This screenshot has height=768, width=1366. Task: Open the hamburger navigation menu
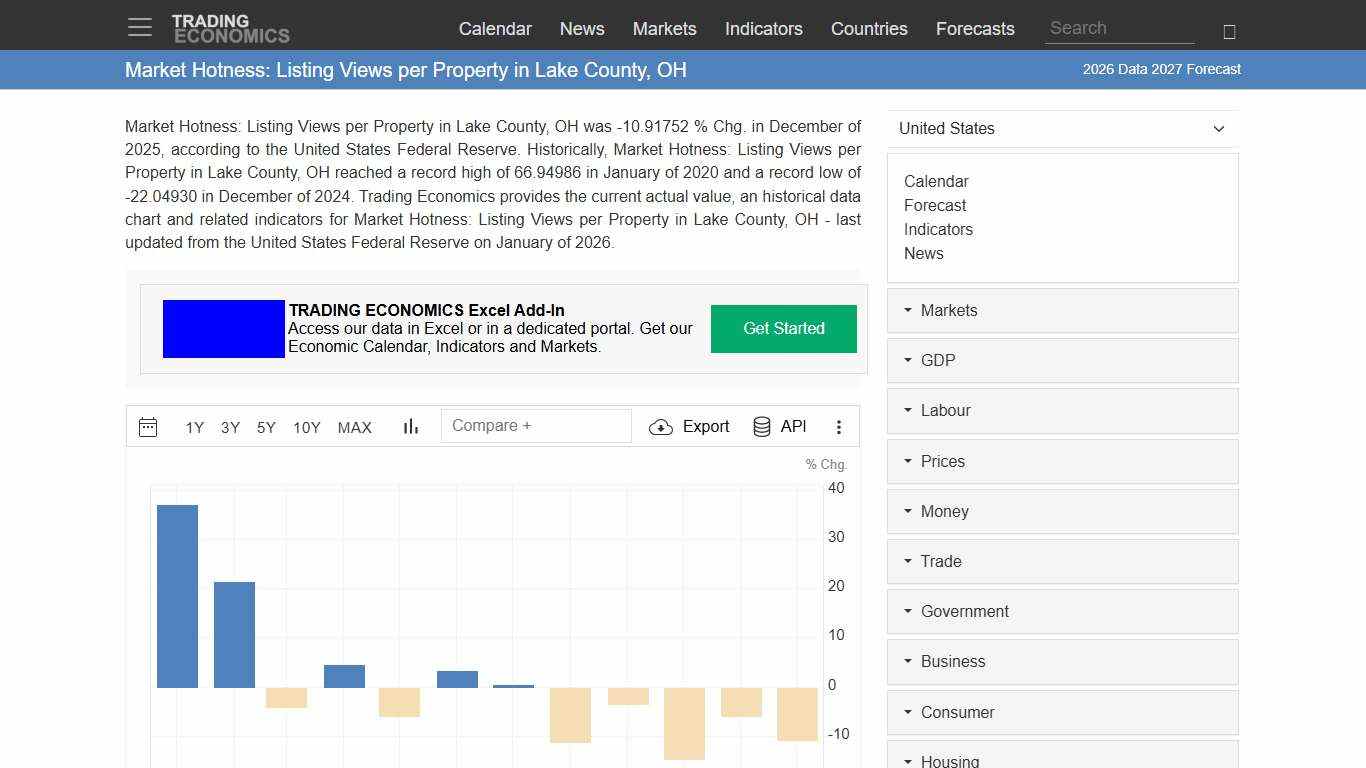[x=139, y=27]
